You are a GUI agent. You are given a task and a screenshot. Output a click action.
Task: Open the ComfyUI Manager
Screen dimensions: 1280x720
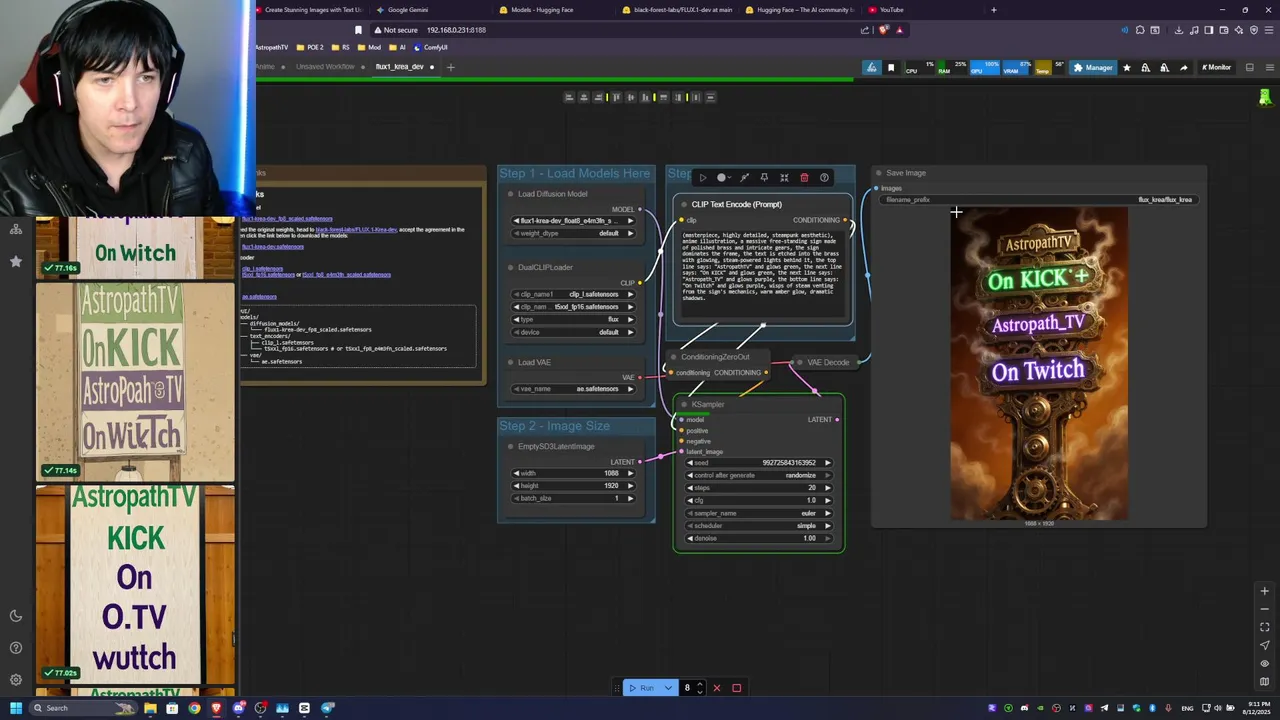[1093, 68]
